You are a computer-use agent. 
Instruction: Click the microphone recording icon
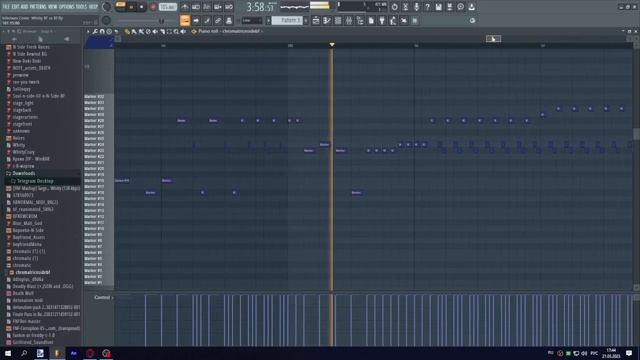416,7
